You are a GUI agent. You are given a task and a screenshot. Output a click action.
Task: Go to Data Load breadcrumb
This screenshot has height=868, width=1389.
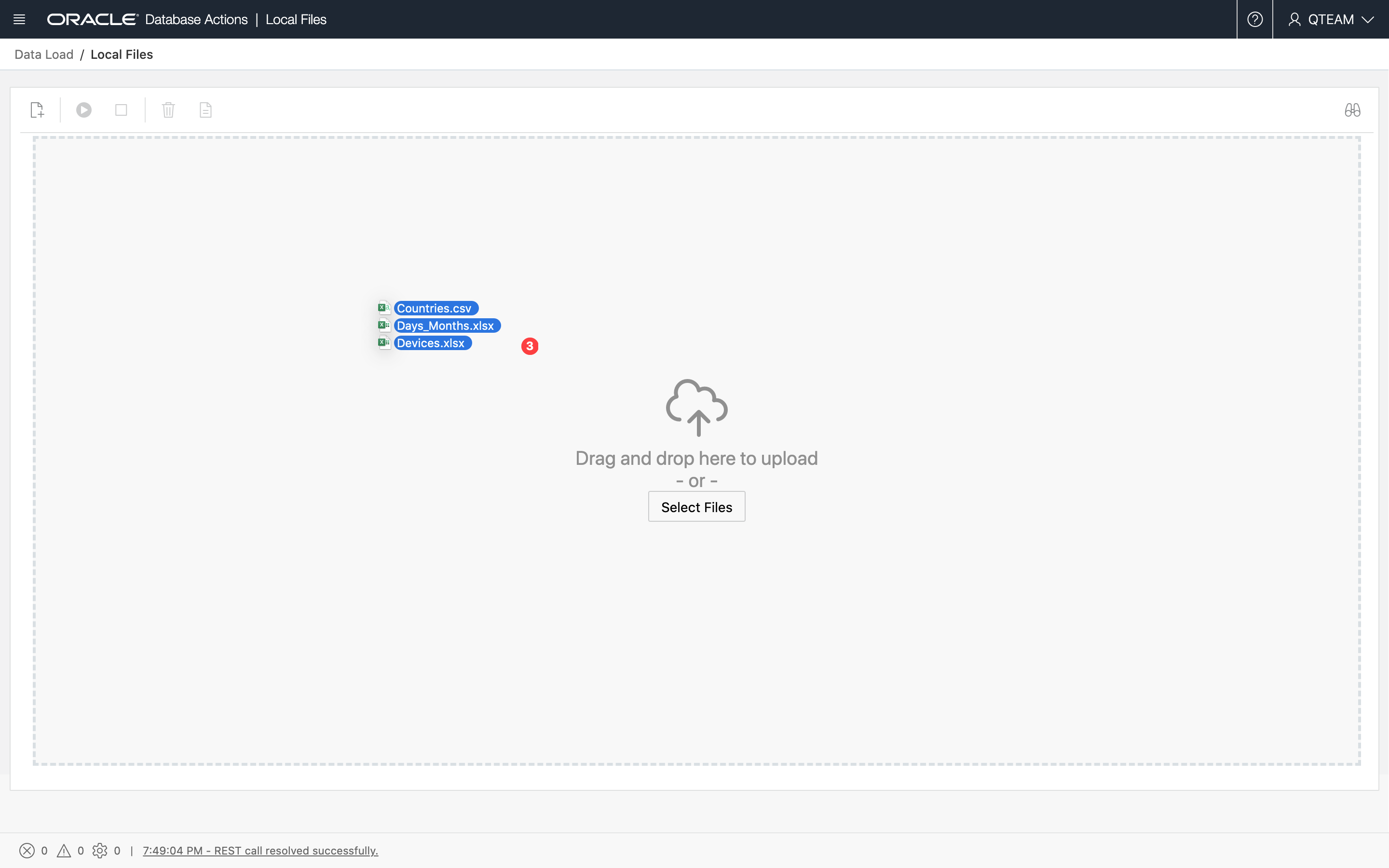click(x=43, y=54)
